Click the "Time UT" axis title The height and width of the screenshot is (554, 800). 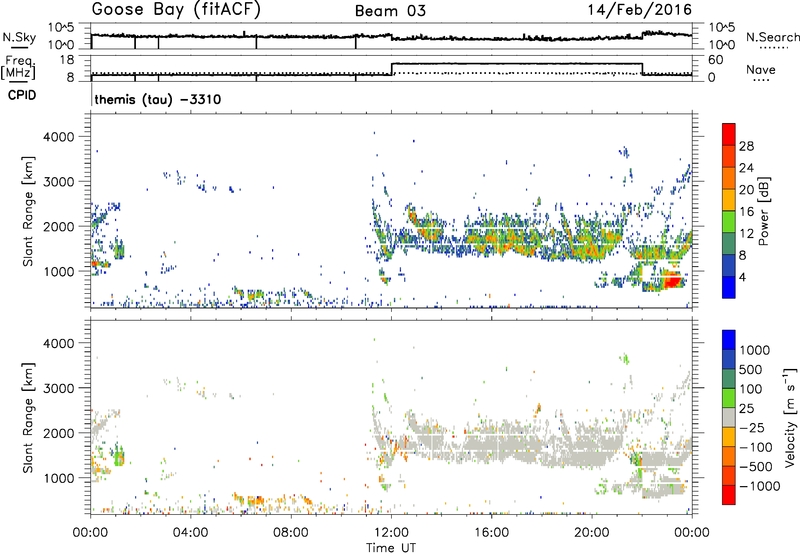click(x=391, y=548)
